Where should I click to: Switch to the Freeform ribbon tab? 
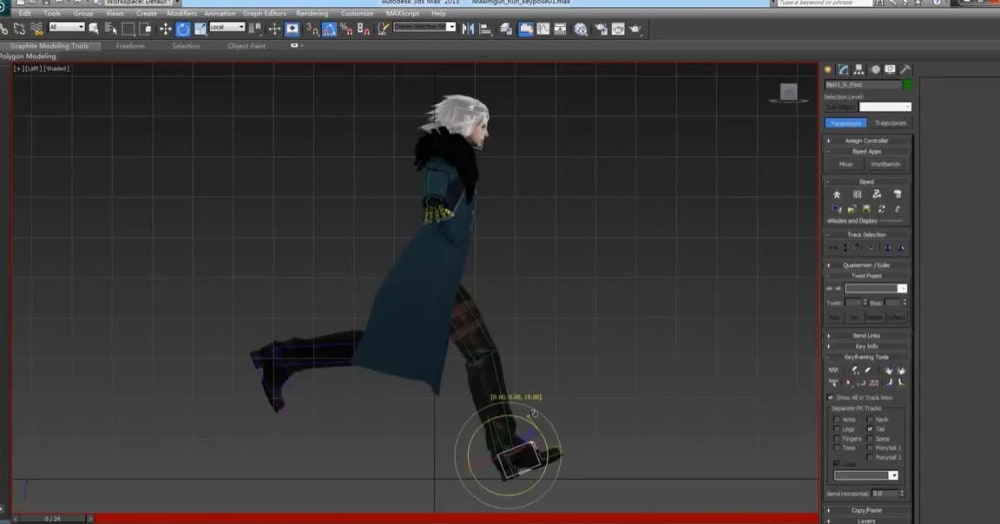[x=130, y=46]
